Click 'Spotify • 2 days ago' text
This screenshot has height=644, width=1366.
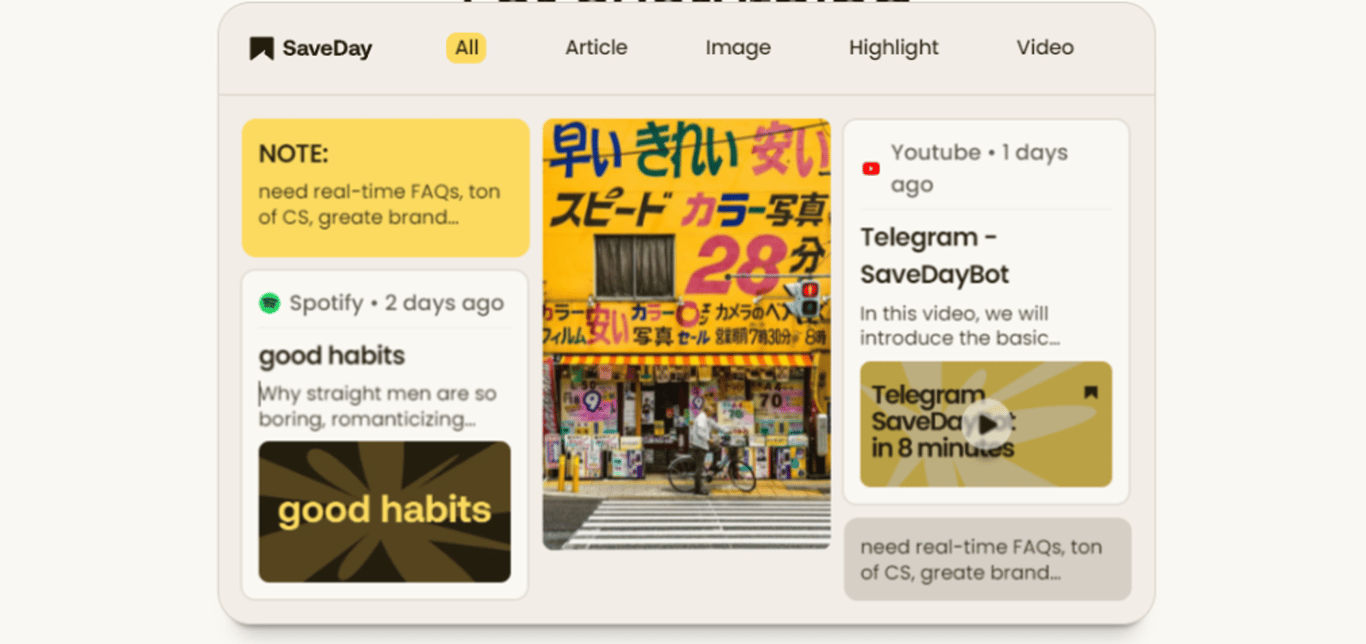(x=396, y=303)
